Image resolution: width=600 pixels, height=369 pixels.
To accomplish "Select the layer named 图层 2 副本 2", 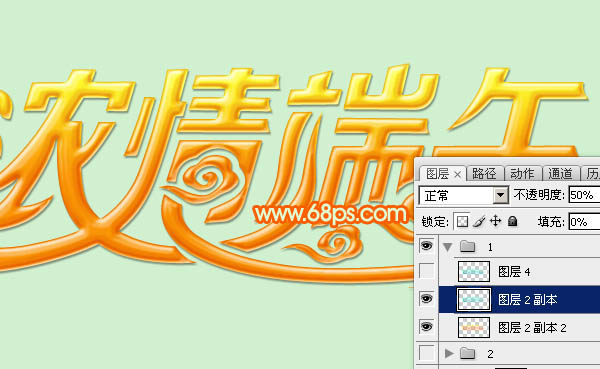I will pos(532,328).
